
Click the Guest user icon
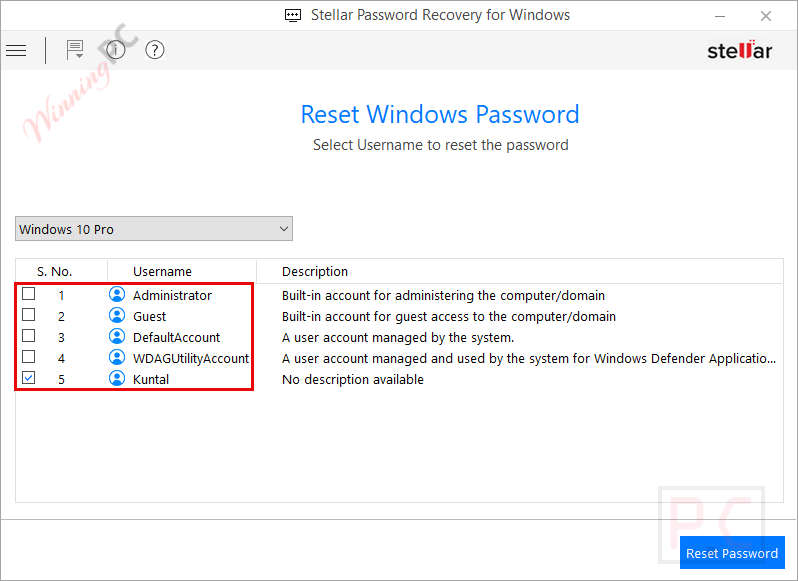click(117, 316)
